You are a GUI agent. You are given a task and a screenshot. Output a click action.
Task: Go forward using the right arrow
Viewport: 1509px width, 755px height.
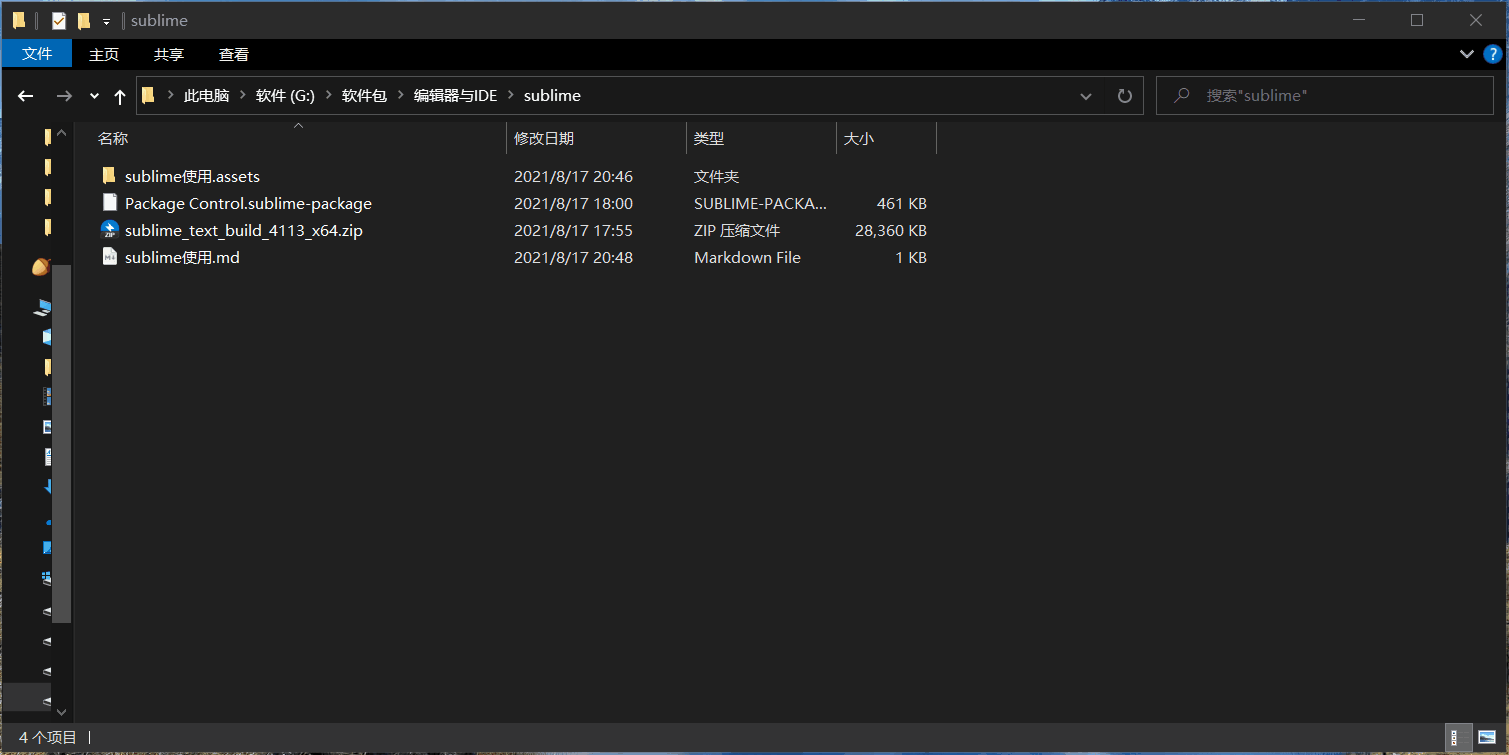[x=64, y=96]
